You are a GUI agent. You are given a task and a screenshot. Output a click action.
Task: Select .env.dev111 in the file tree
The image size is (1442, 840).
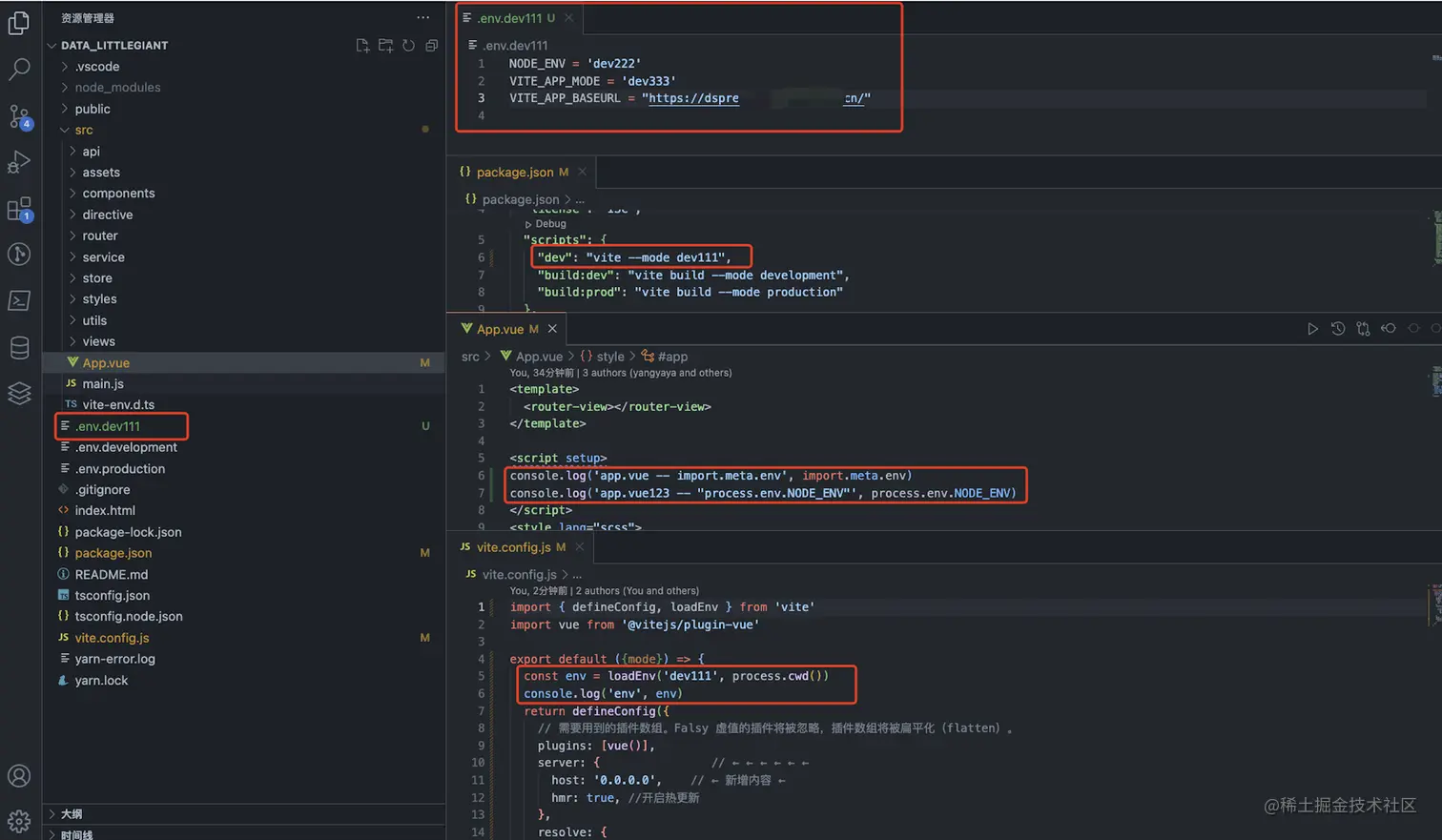pyautogui.click(x=243, y=426)
